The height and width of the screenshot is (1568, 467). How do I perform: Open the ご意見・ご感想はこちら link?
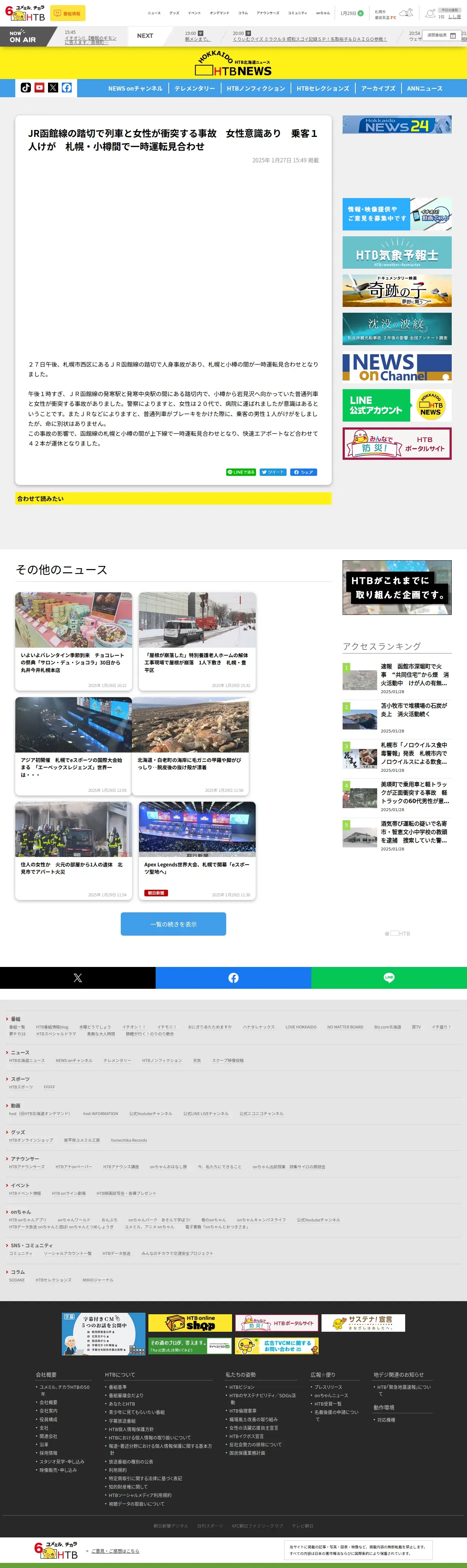tap(115, 1551)
